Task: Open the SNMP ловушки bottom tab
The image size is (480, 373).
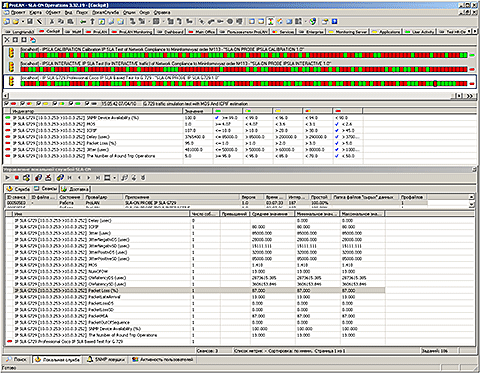Action: click(x=106, y=360)
